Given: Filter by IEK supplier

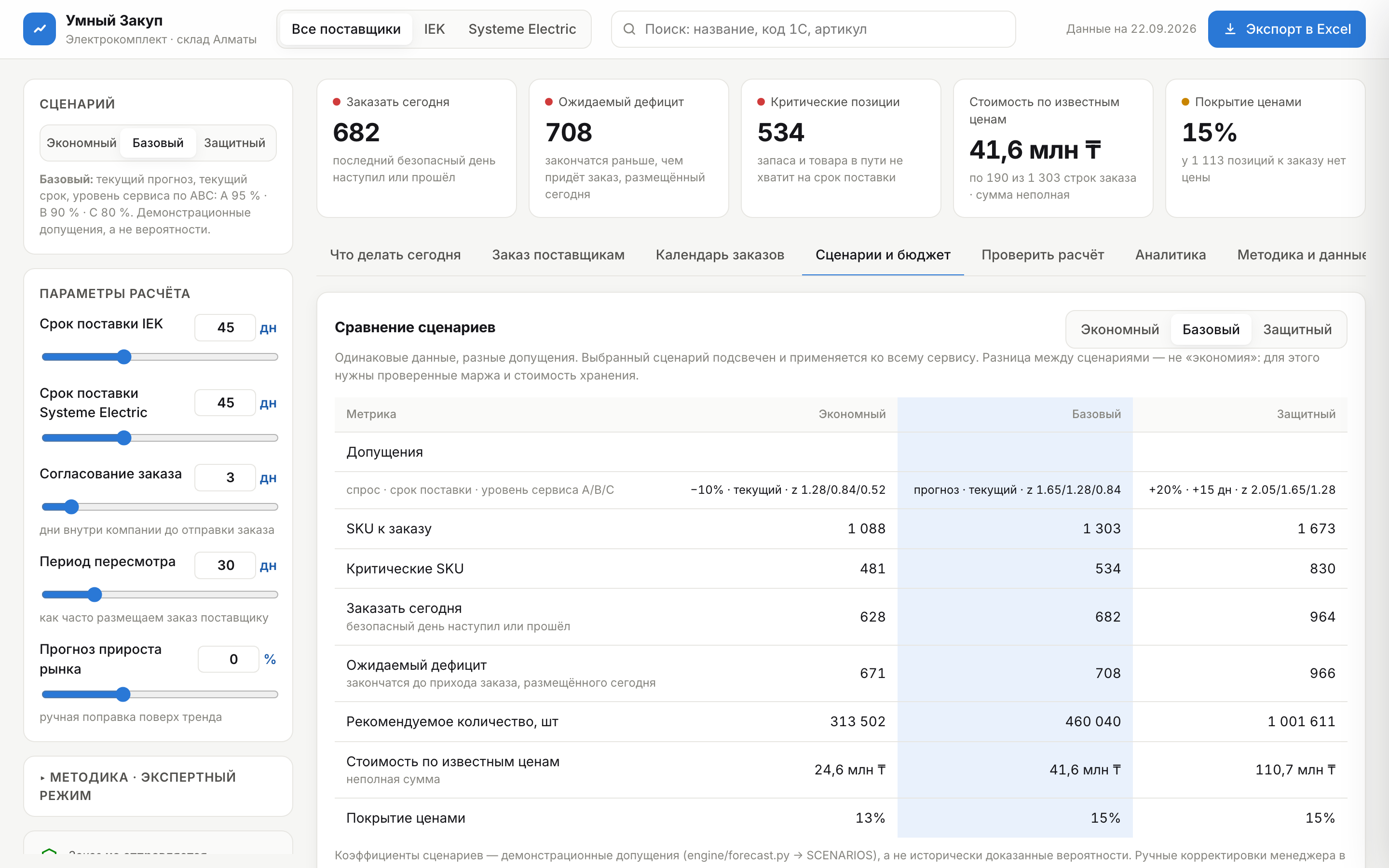Looking at the screenshot, I should pos(435,29).
